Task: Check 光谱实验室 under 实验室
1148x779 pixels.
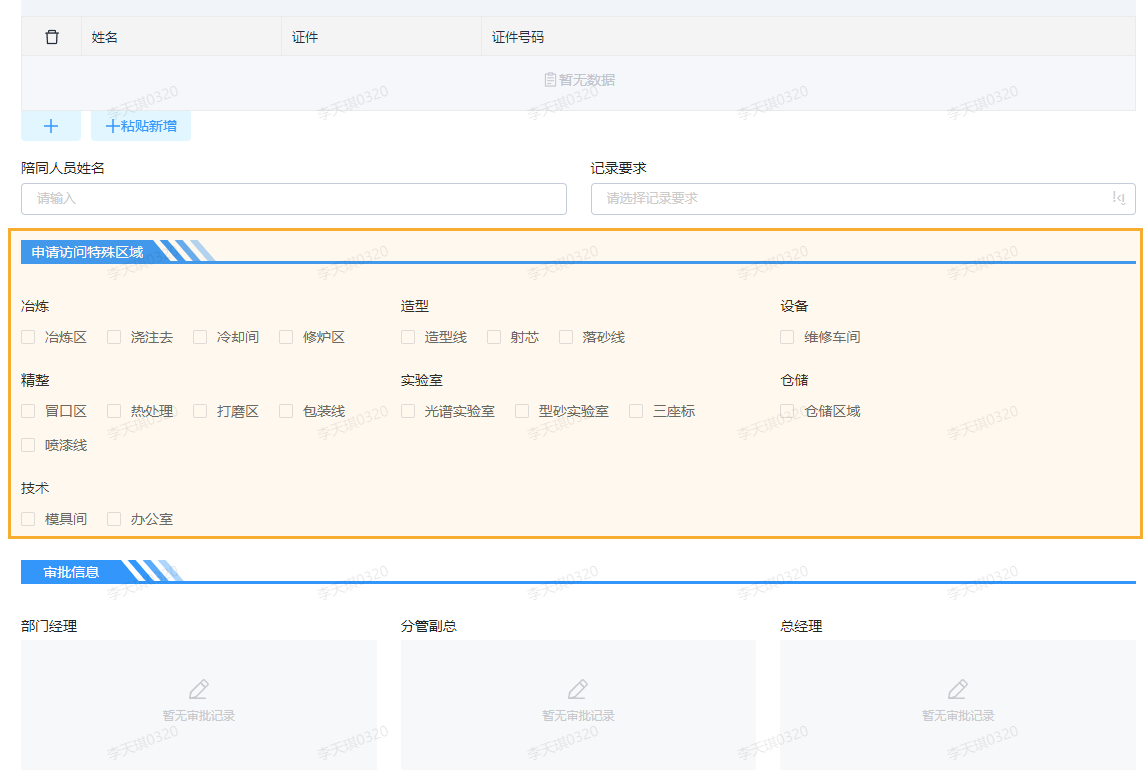Action: click(408, 411)
